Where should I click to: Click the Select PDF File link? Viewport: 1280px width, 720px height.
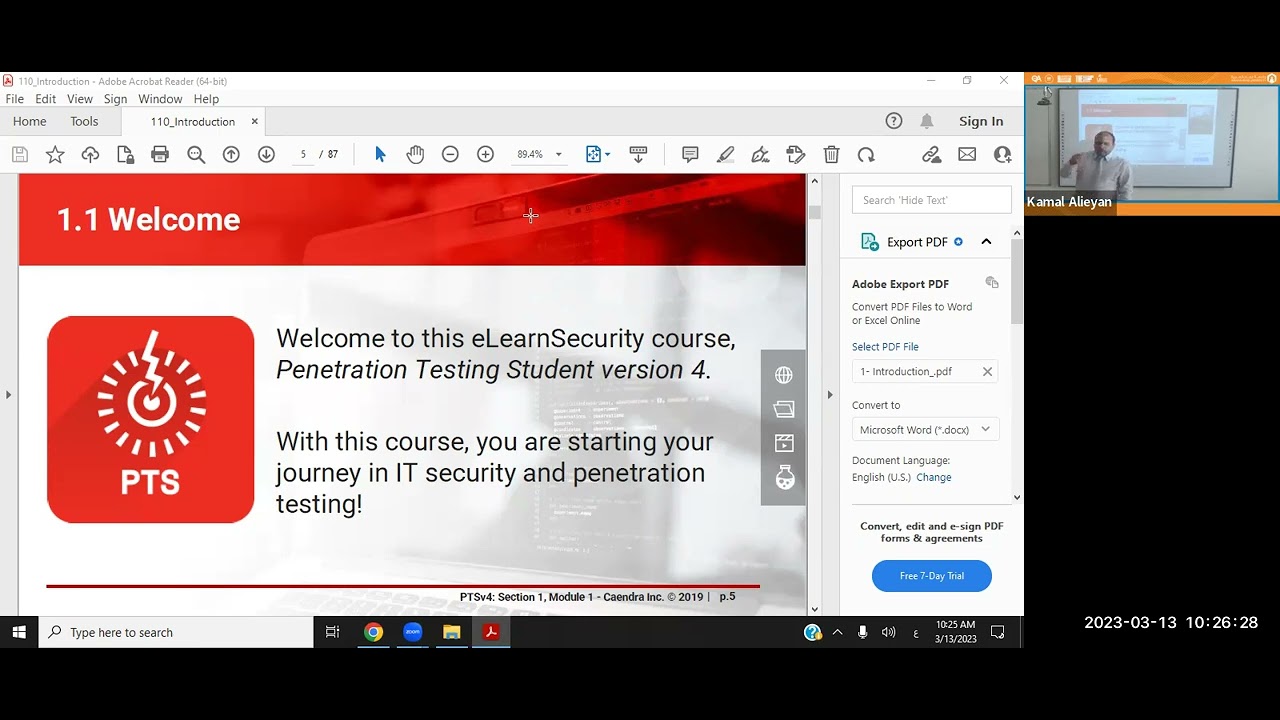(885, 347)
